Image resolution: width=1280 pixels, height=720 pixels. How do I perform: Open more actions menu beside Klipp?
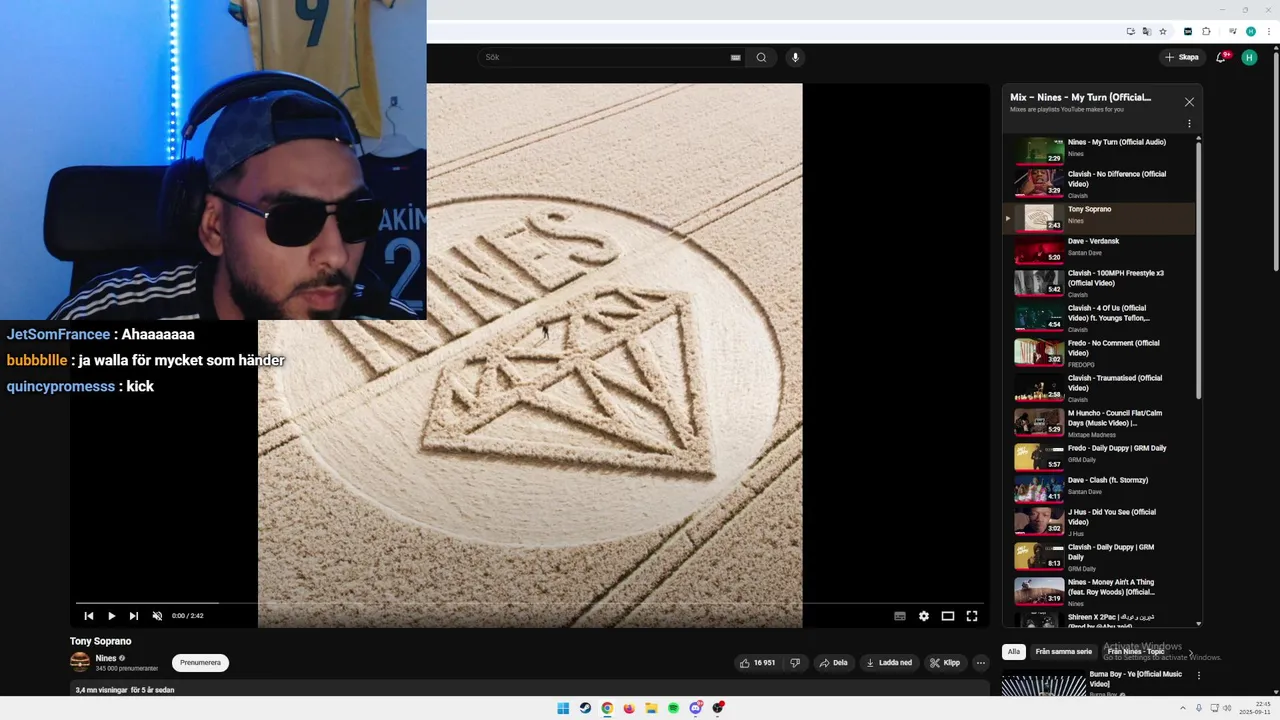981,663
